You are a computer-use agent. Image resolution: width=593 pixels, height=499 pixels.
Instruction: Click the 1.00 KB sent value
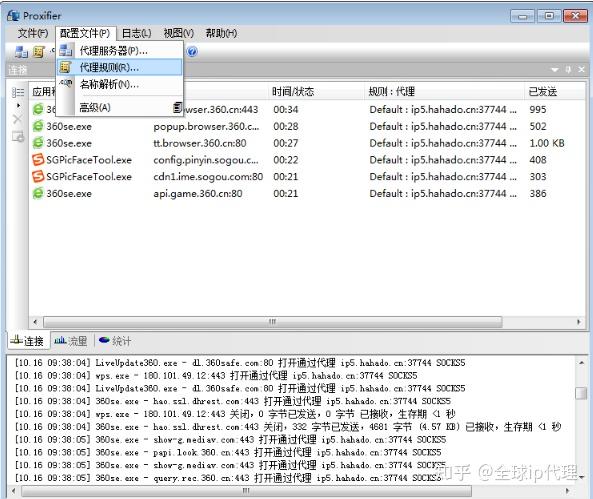tap(547, 143)
